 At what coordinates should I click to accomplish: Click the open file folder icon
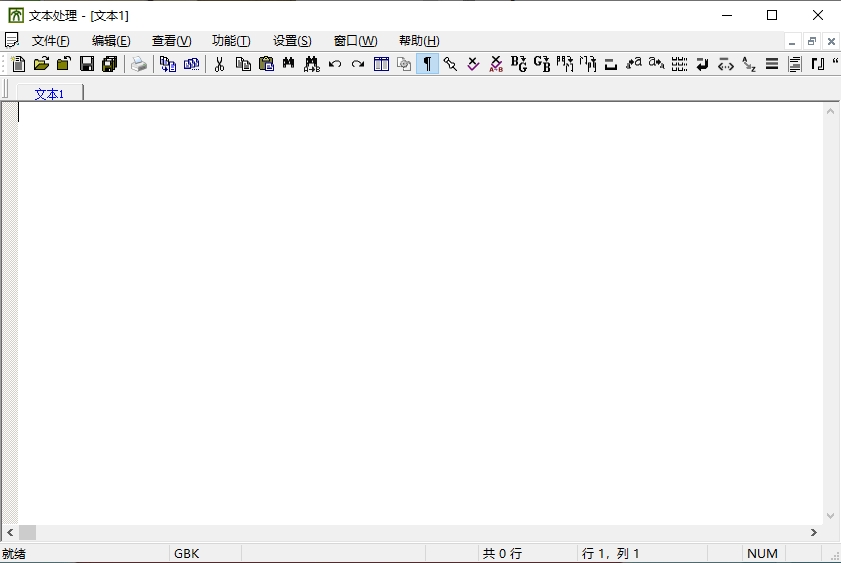tap(41, 64)
